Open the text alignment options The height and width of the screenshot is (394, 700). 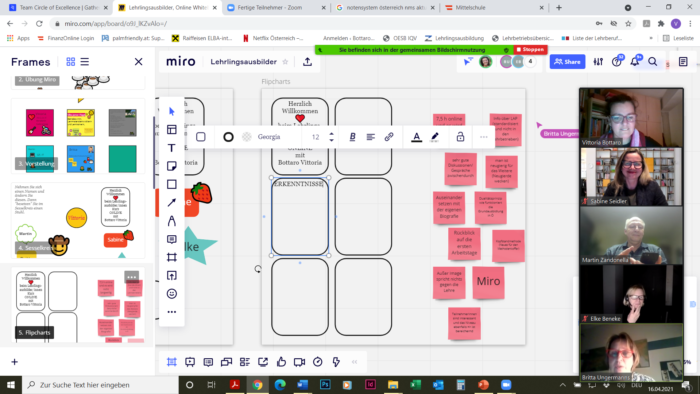coord(371,137)
